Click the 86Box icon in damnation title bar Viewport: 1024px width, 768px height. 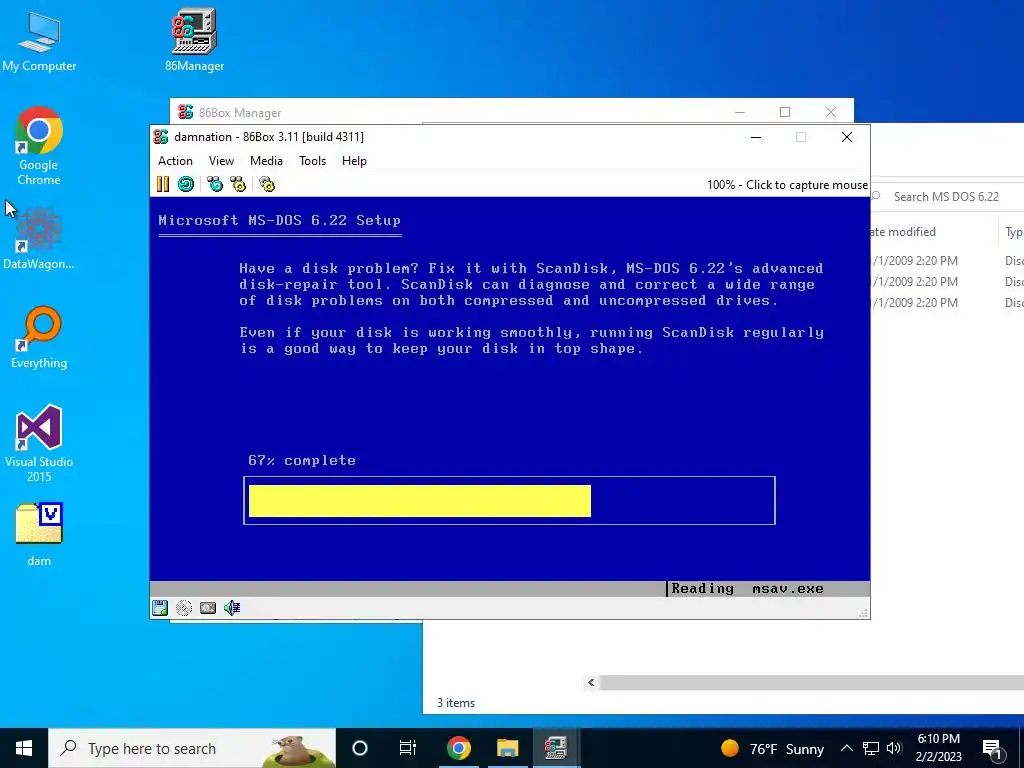tap(161, 136)
